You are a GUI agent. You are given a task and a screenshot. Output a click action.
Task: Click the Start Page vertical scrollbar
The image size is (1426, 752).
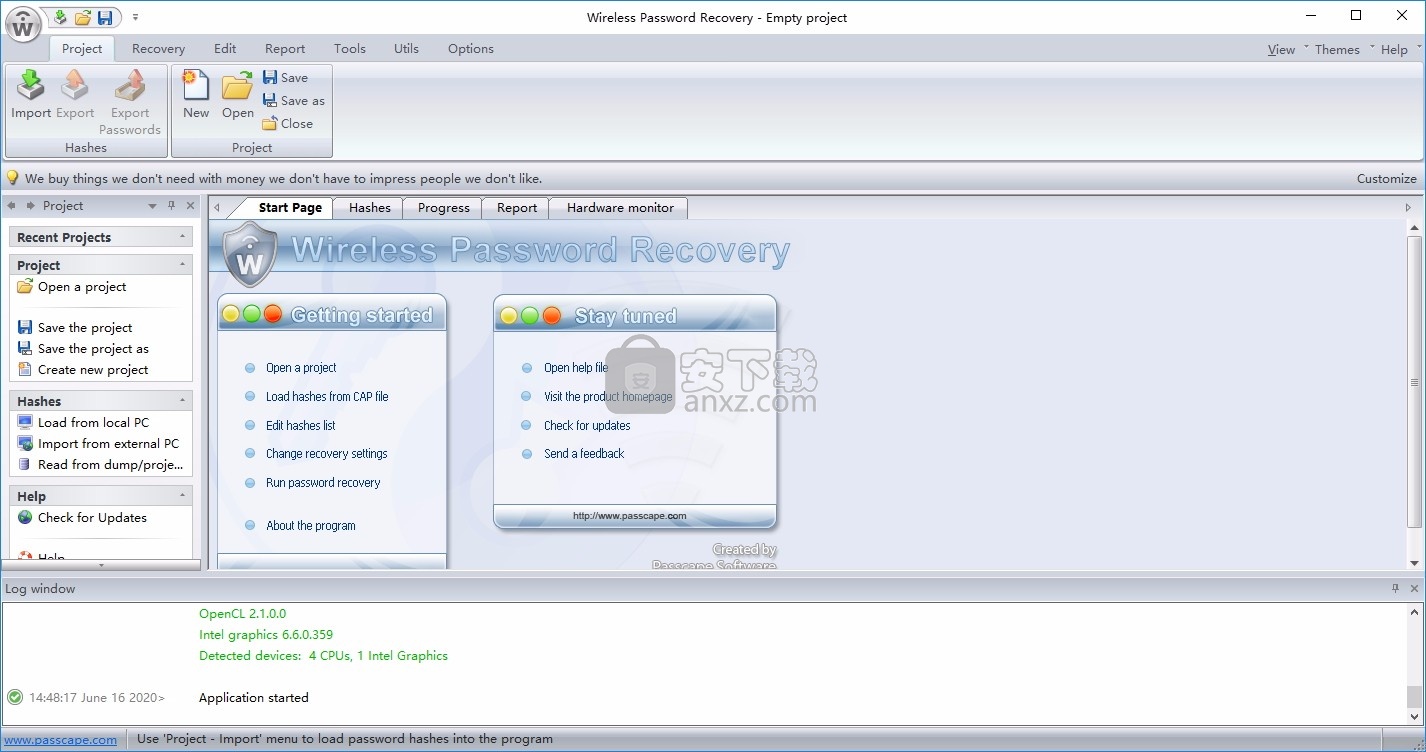coord(1414,384)
